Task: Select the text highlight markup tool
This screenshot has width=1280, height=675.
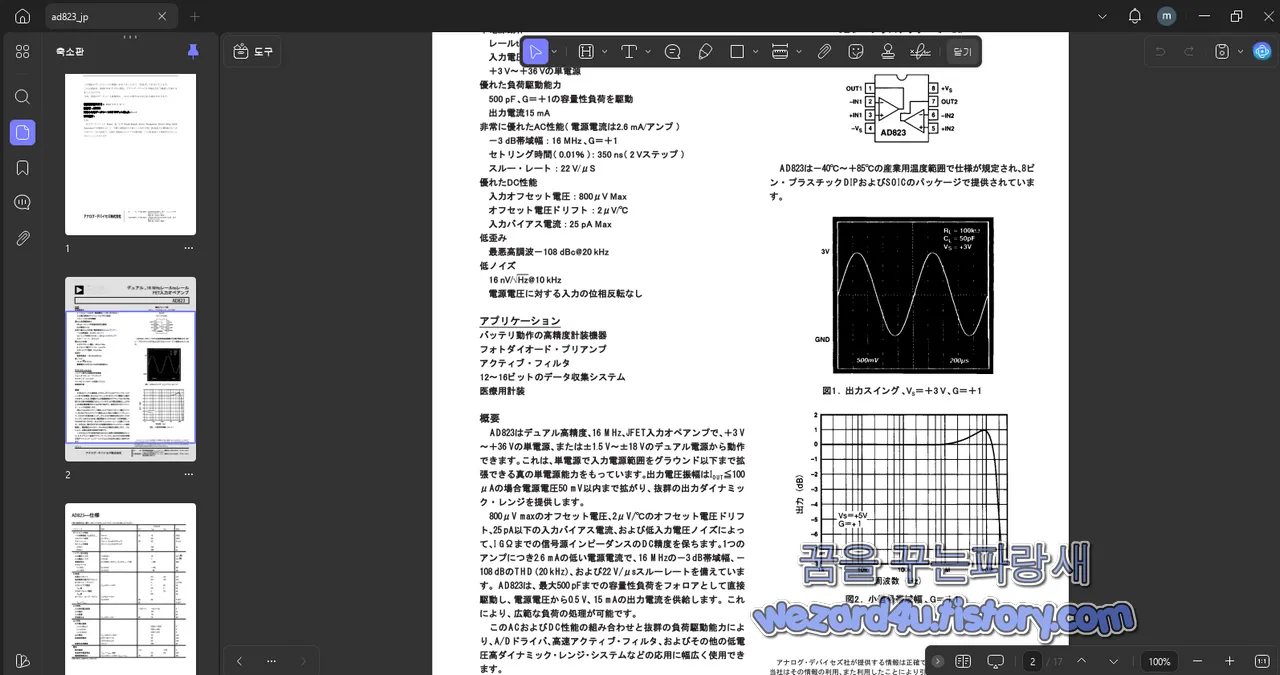Action: tap(586, 51)
